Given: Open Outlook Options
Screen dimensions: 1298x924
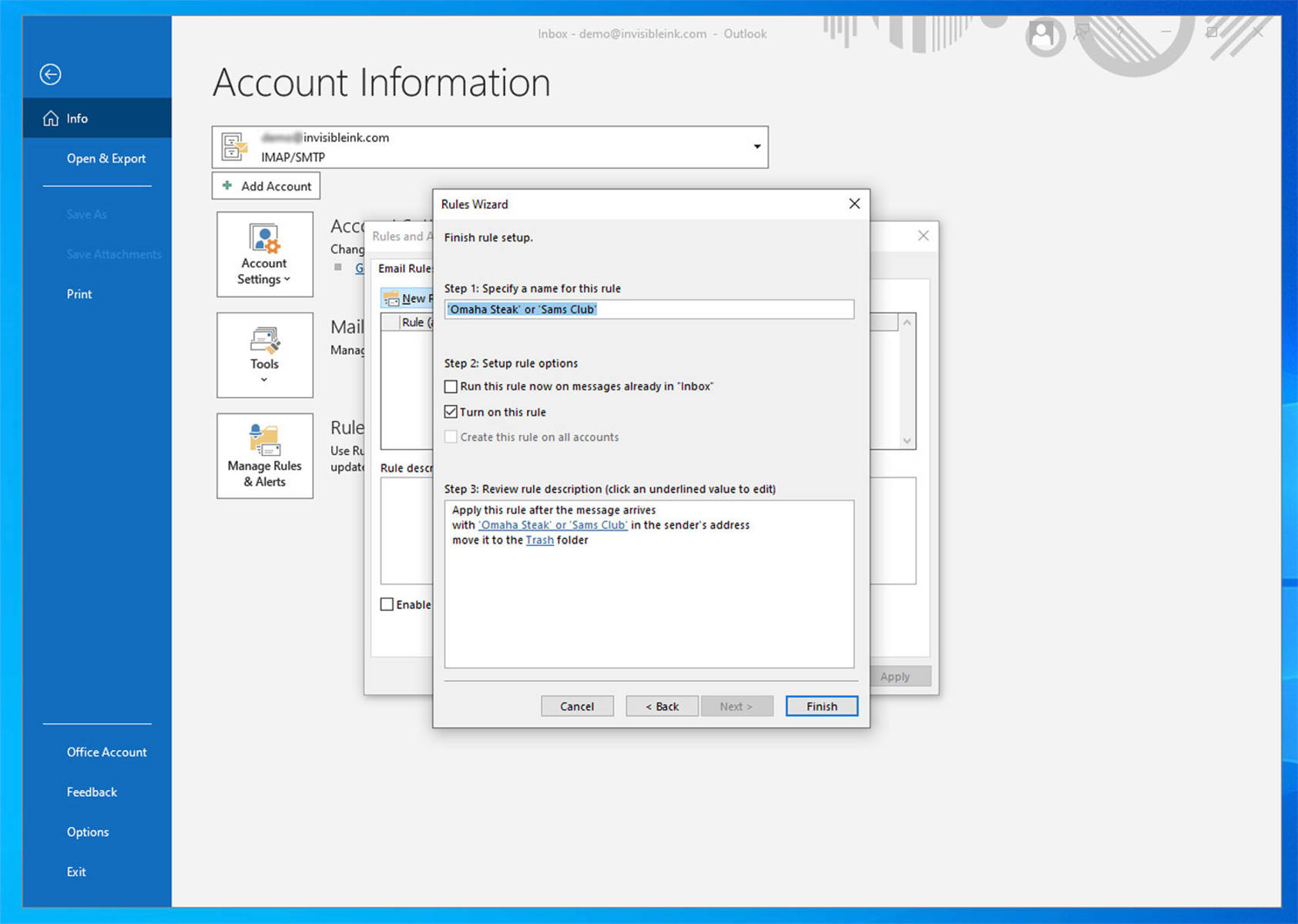Looking at the screenshot, I should pyautogui.click(x=88, y=832).
